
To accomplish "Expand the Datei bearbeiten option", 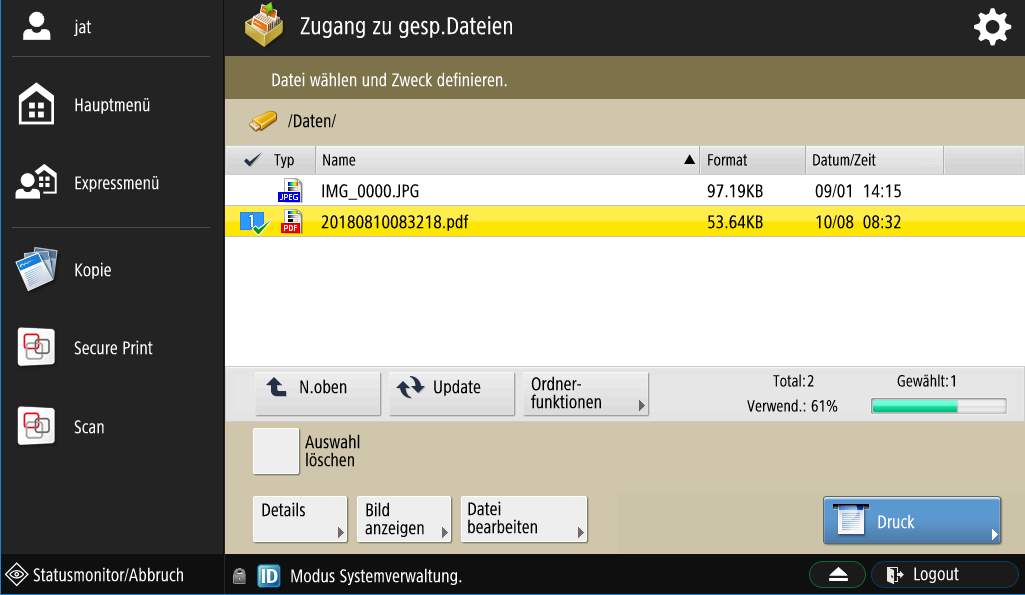I will coord(524,519).
